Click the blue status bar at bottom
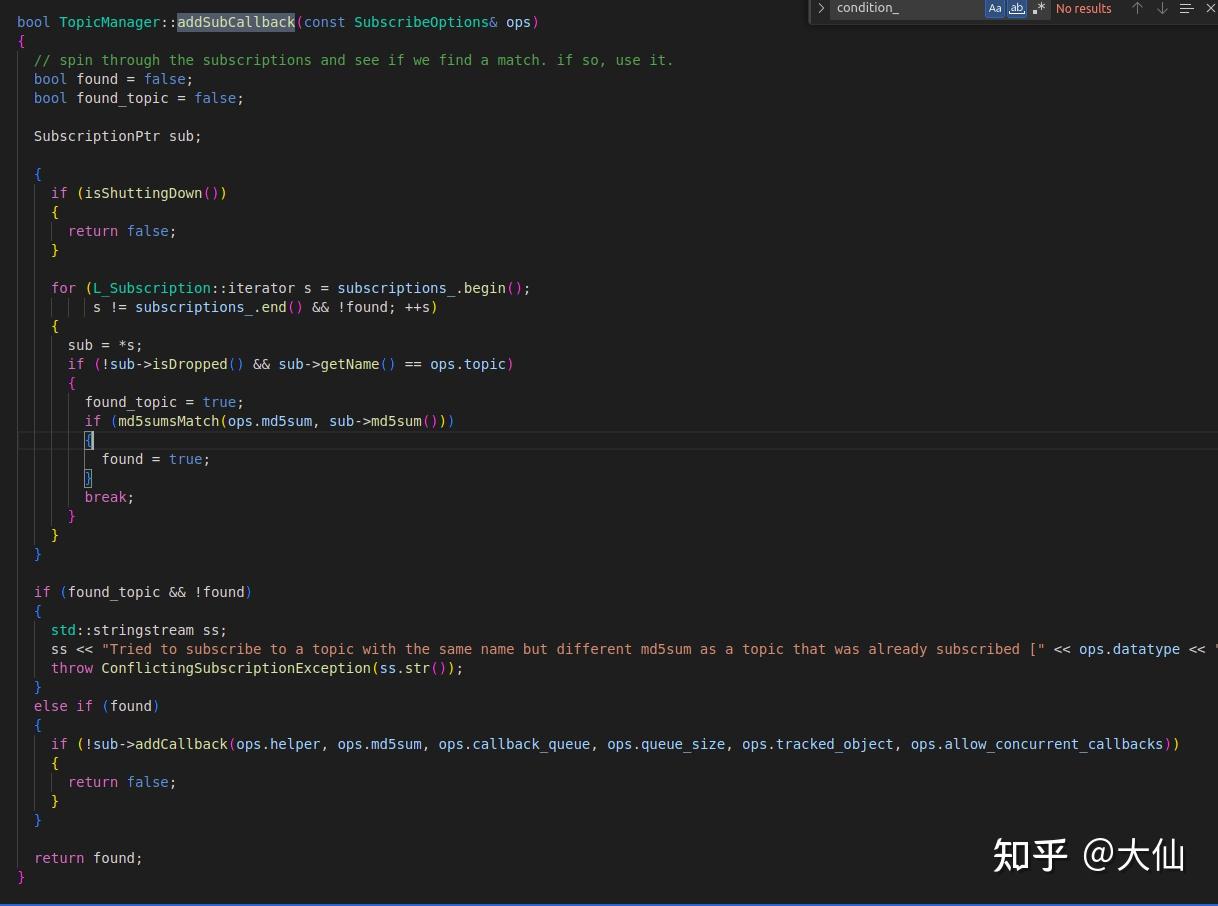This screenshot has width=1218, height=906. pyautogui.click(x=609, y=902)
